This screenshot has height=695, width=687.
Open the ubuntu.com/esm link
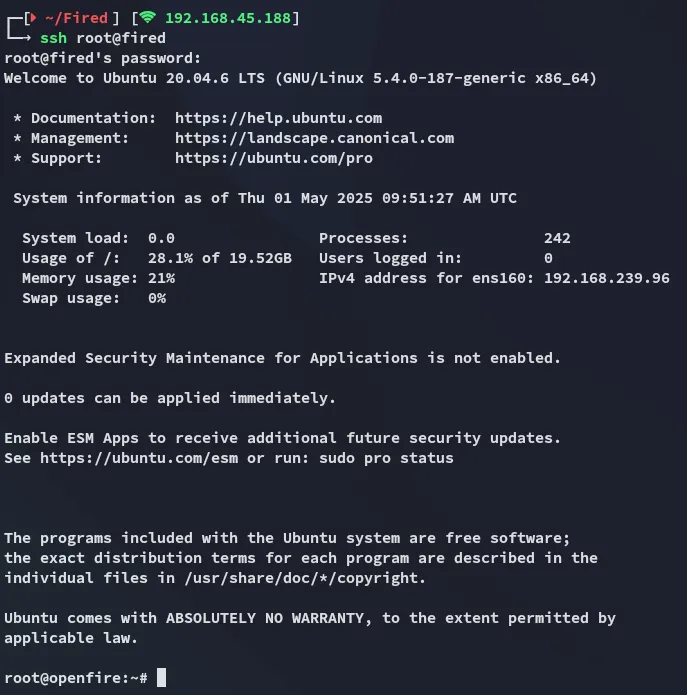coord(139,458)
